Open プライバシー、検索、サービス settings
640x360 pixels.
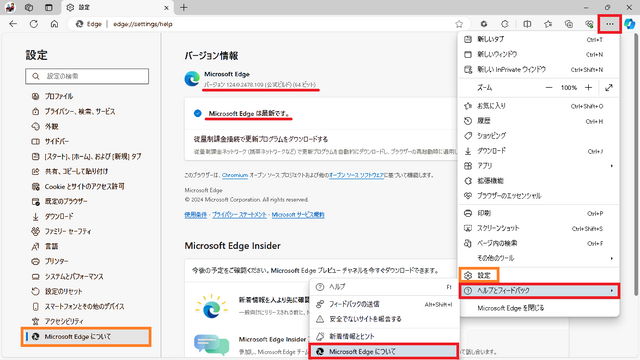(x=87, y=111)
